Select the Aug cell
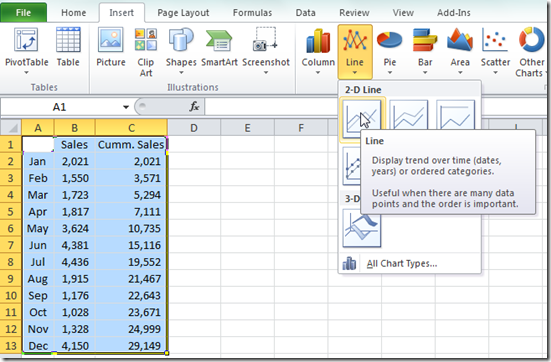 pos(38,279)
